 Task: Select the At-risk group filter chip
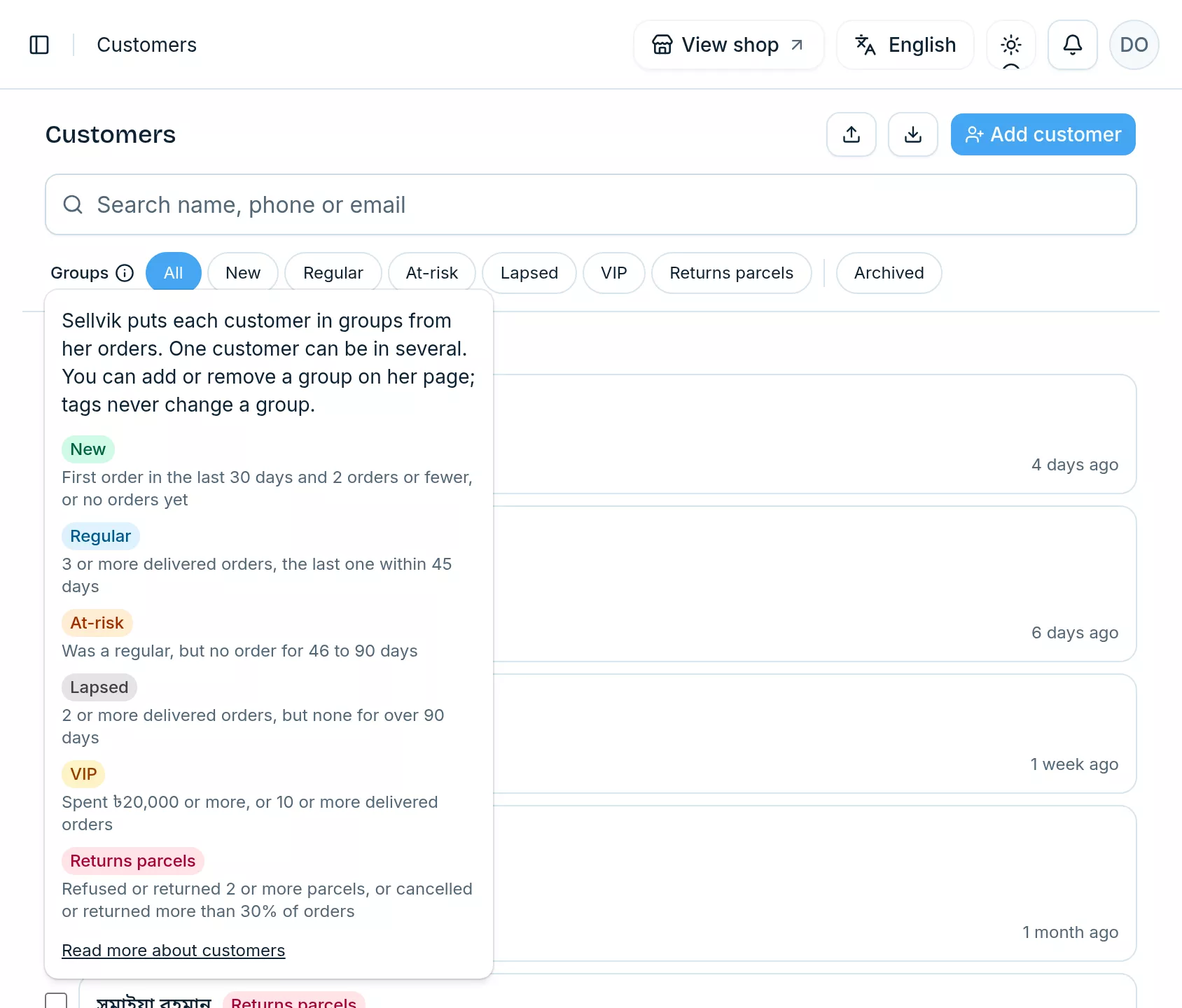point(432,273)
